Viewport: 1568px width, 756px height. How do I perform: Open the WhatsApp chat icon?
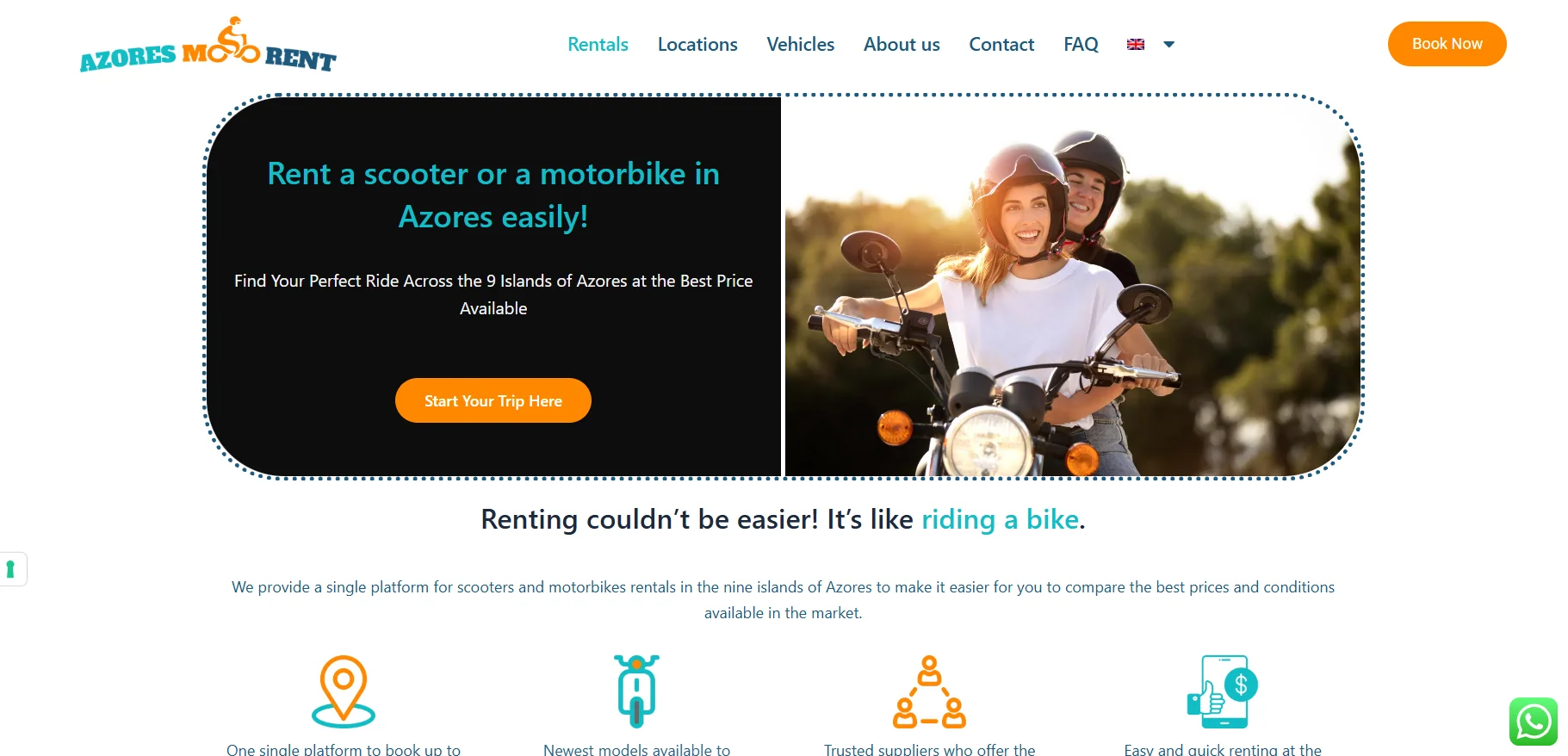1533,722
